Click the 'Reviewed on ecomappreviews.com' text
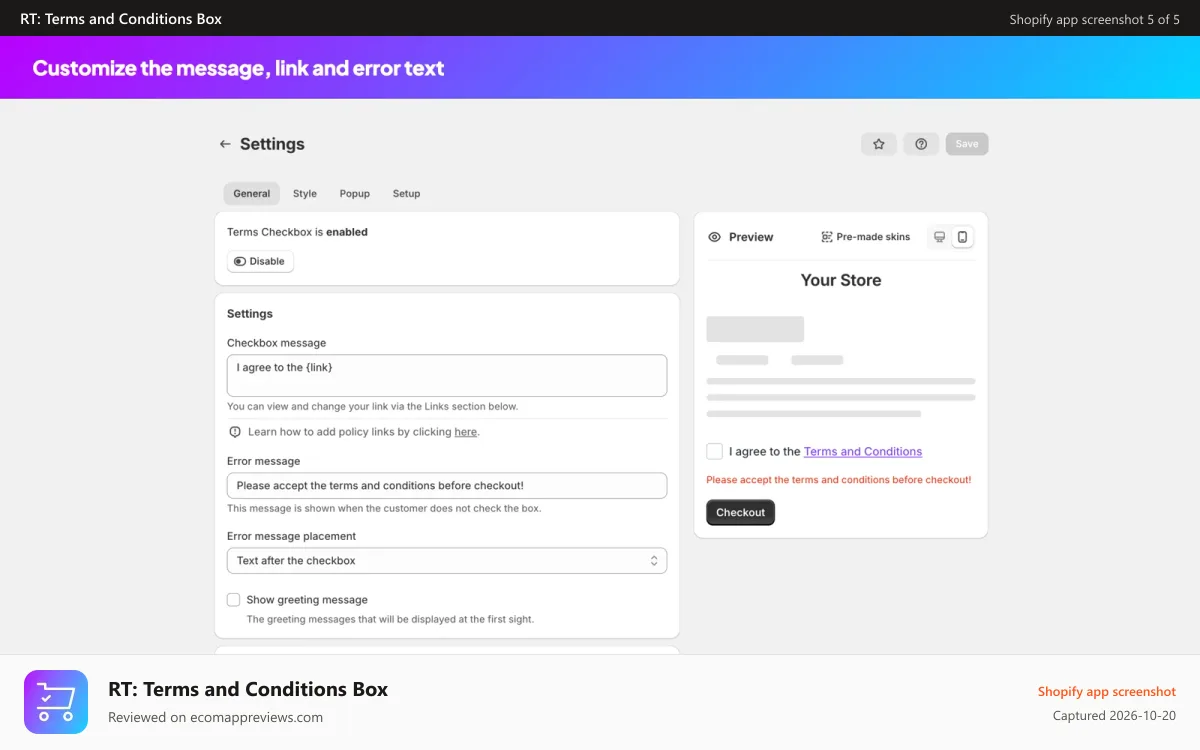This screenshot has width=1200, height=750. tap(215, 717)
